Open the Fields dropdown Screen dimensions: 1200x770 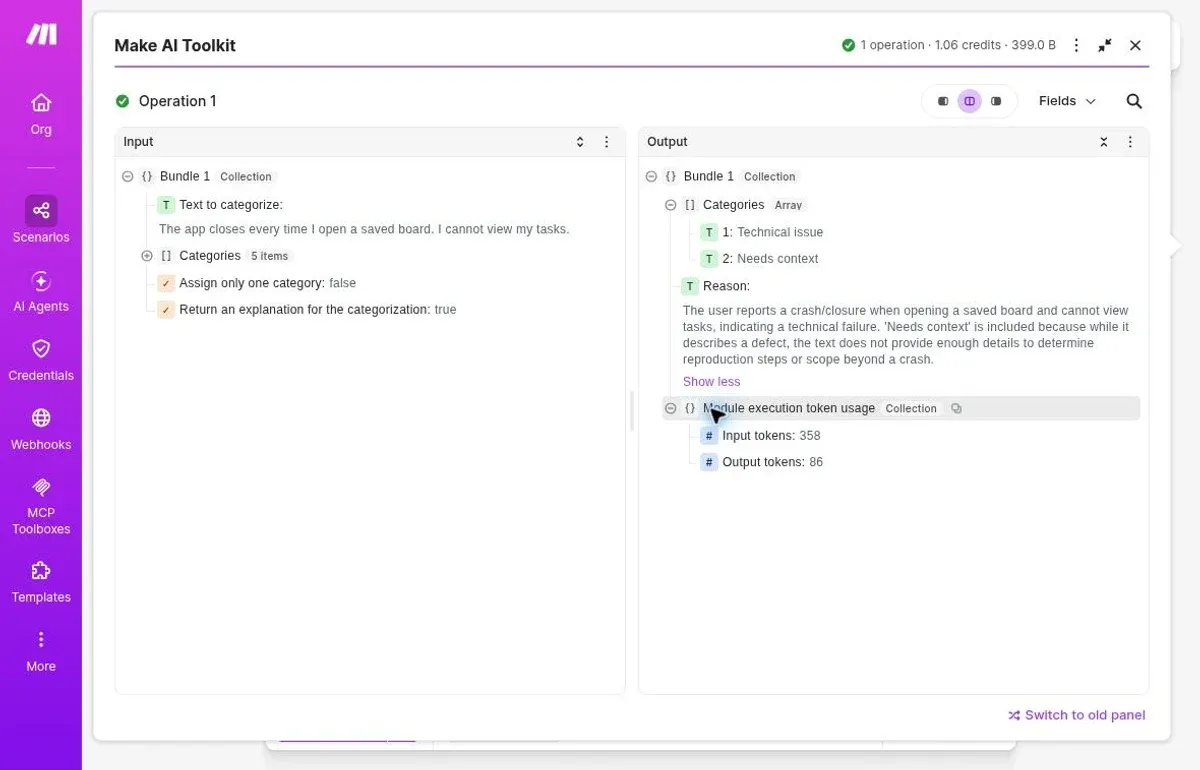point(1067,101)
